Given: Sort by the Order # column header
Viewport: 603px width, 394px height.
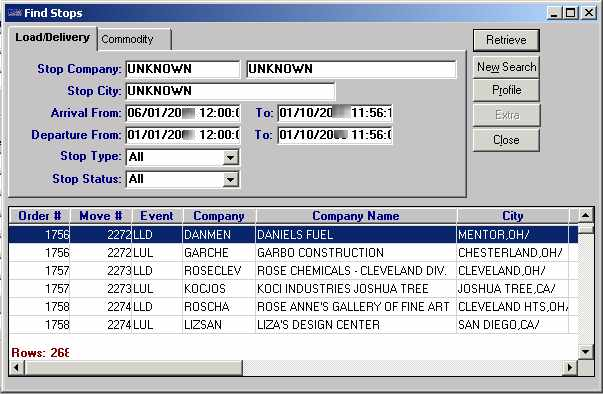Looking at the screenshot, I should pyautogui.click(x=40, y=216).
